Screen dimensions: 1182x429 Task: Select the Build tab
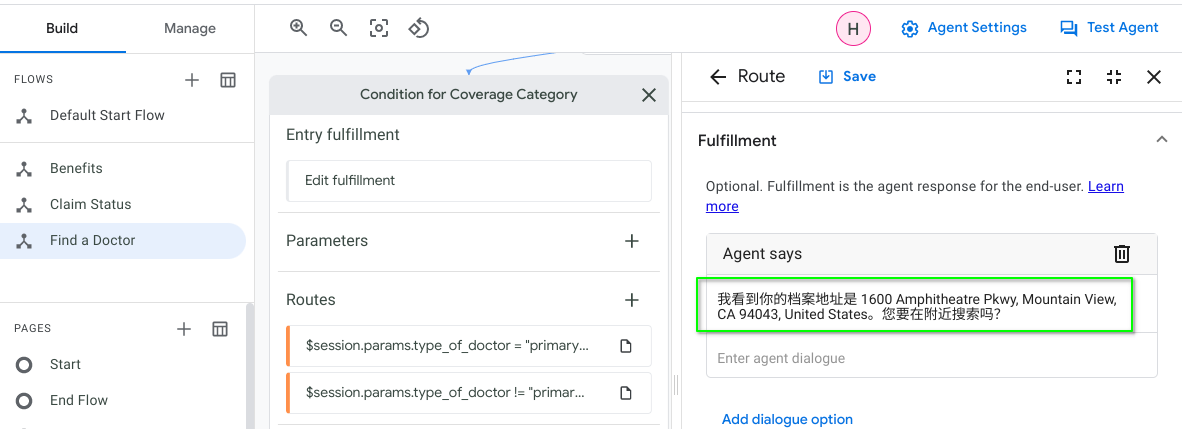coord(62,28)
